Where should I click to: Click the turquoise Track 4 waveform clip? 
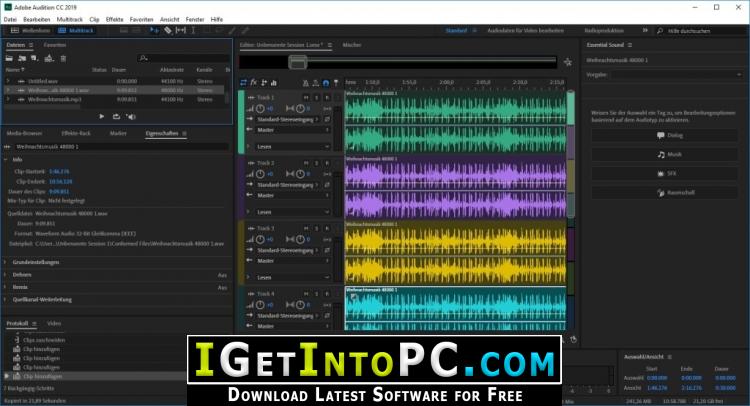(x=455, y=308)
